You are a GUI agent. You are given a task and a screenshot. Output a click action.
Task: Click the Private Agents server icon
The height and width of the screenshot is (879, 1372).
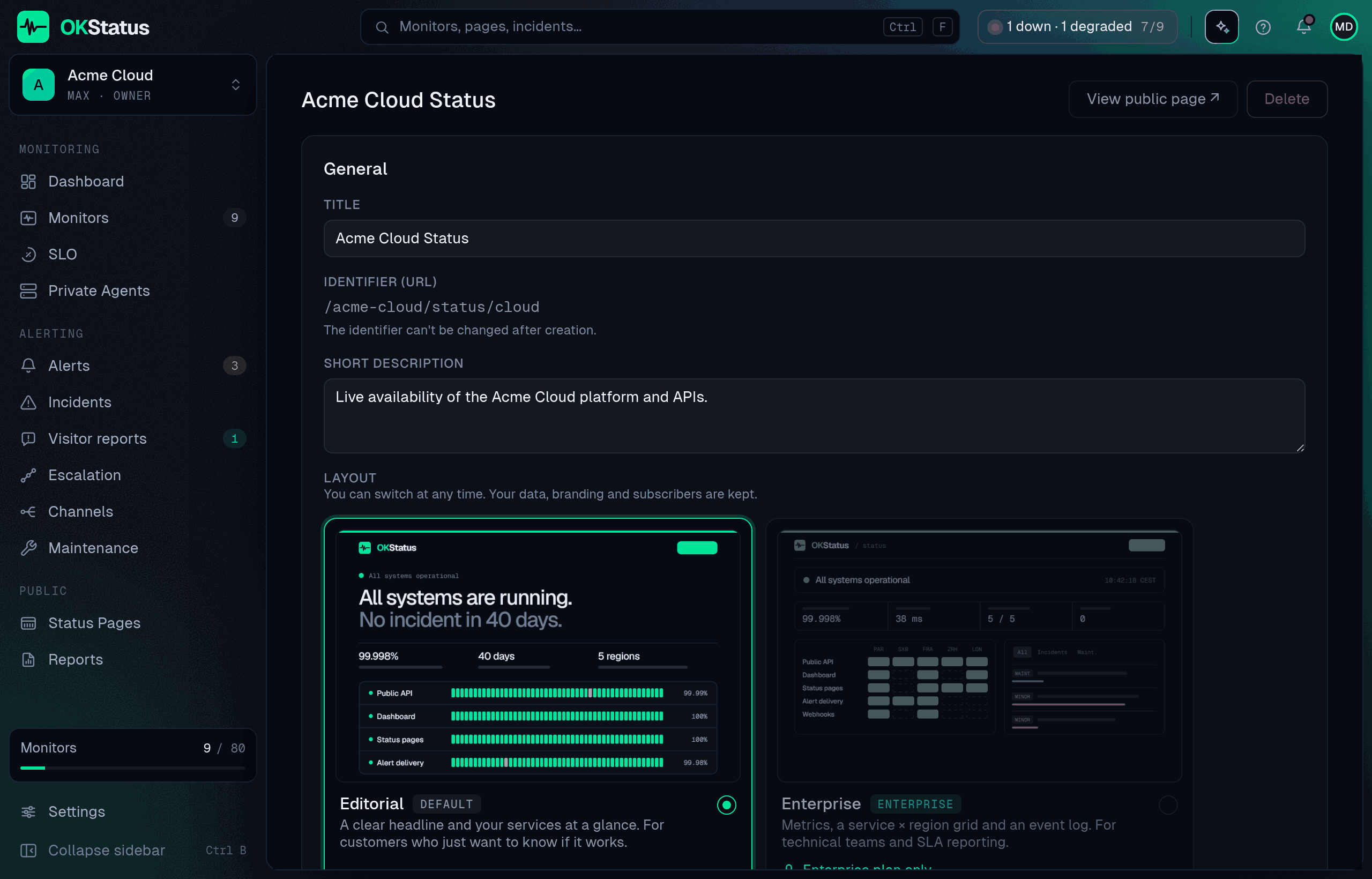28,291
